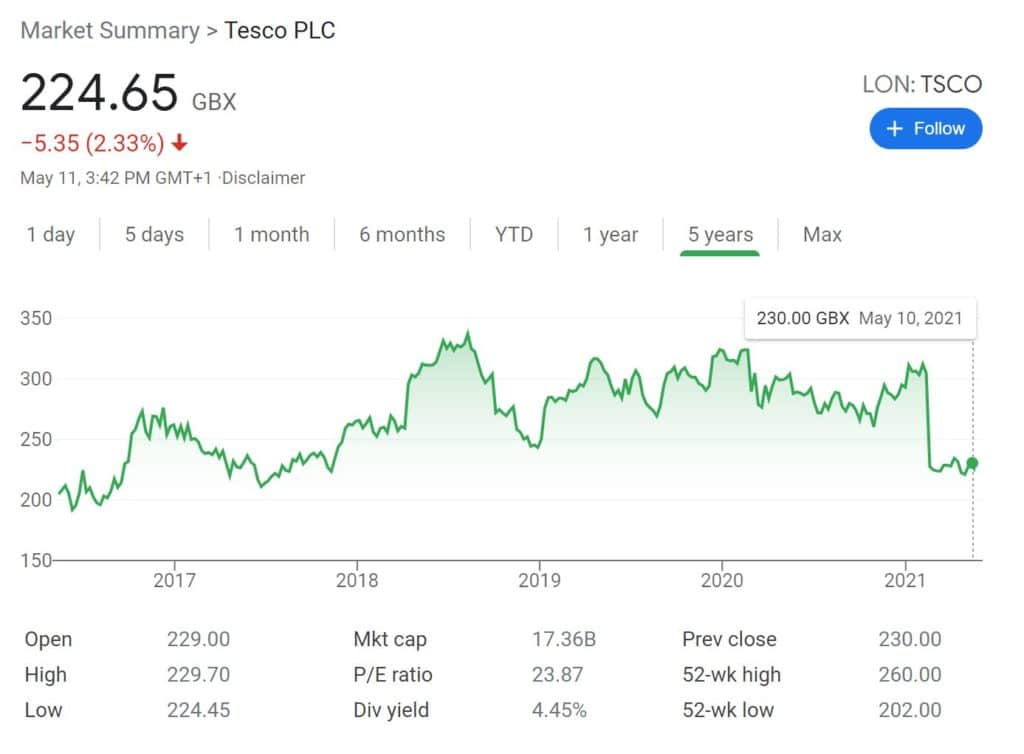Click the red downward price arrow icon
The height and width of the screenshot is (754, 1024).
point(177,144)
